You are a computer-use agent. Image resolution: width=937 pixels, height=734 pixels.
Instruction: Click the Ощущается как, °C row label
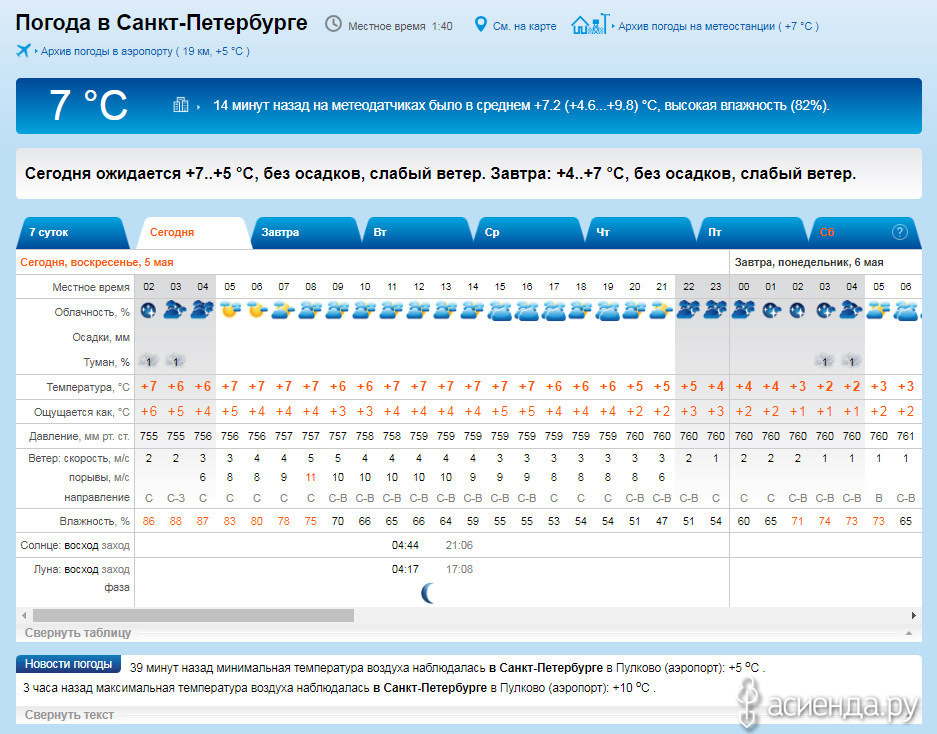(x=82, y=412)
